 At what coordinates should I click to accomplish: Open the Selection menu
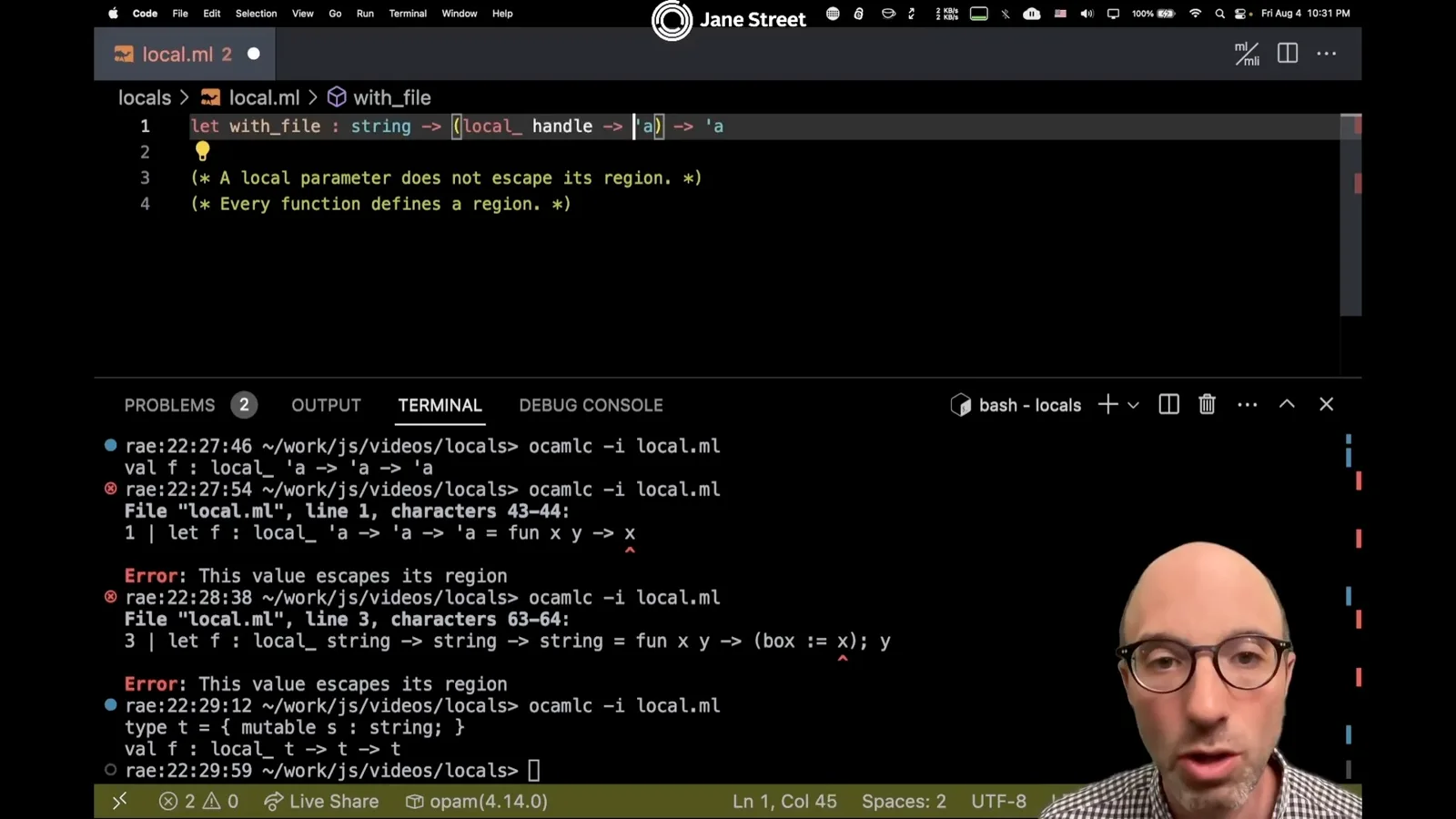tap(256, 14)
